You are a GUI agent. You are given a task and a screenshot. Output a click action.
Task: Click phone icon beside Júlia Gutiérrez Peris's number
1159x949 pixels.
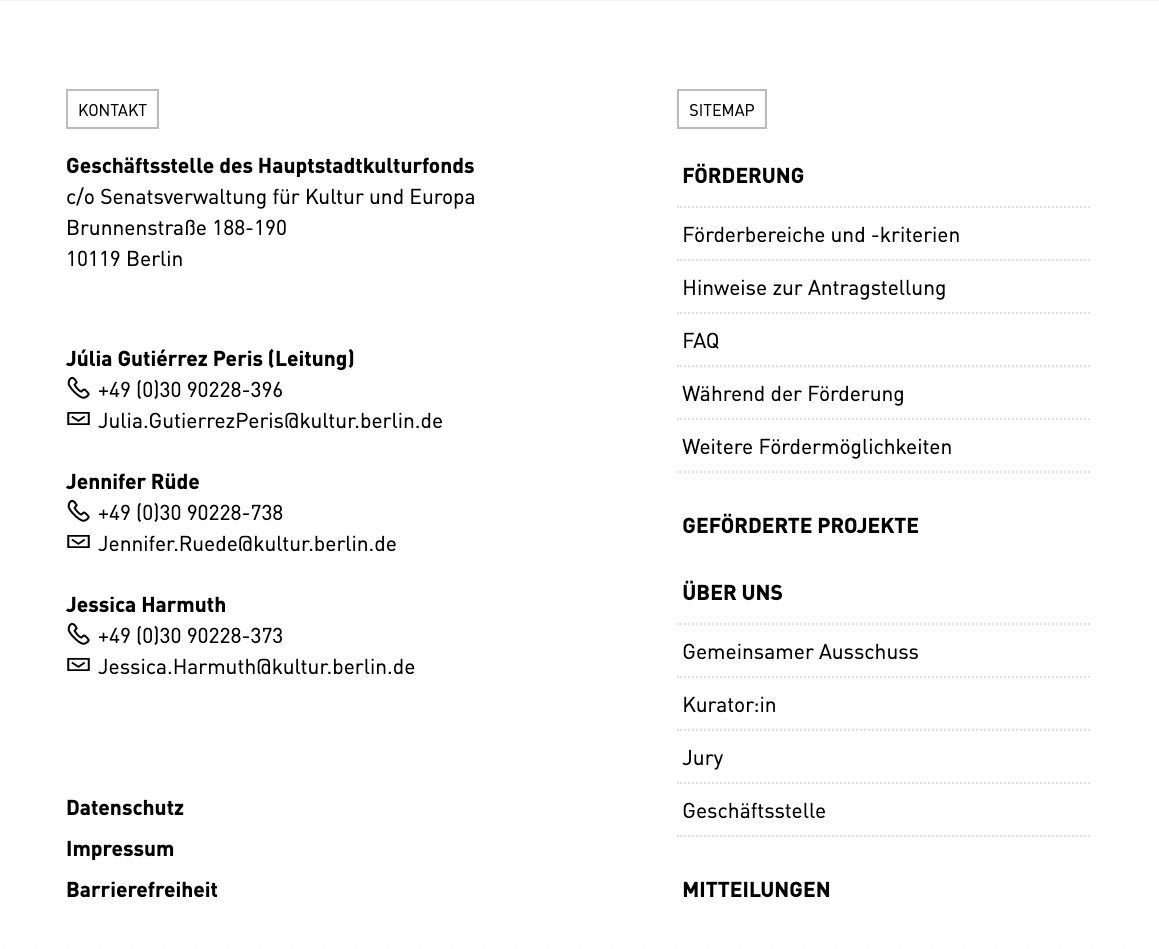tap(78, 388)
